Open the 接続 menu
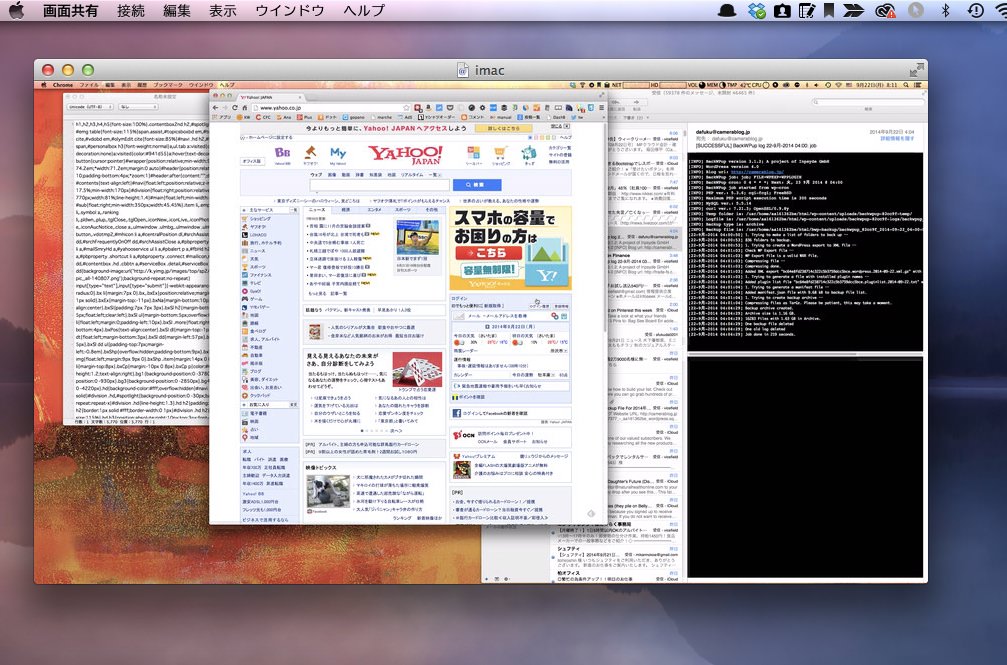The image size is (1007, 665). [130, 10]
